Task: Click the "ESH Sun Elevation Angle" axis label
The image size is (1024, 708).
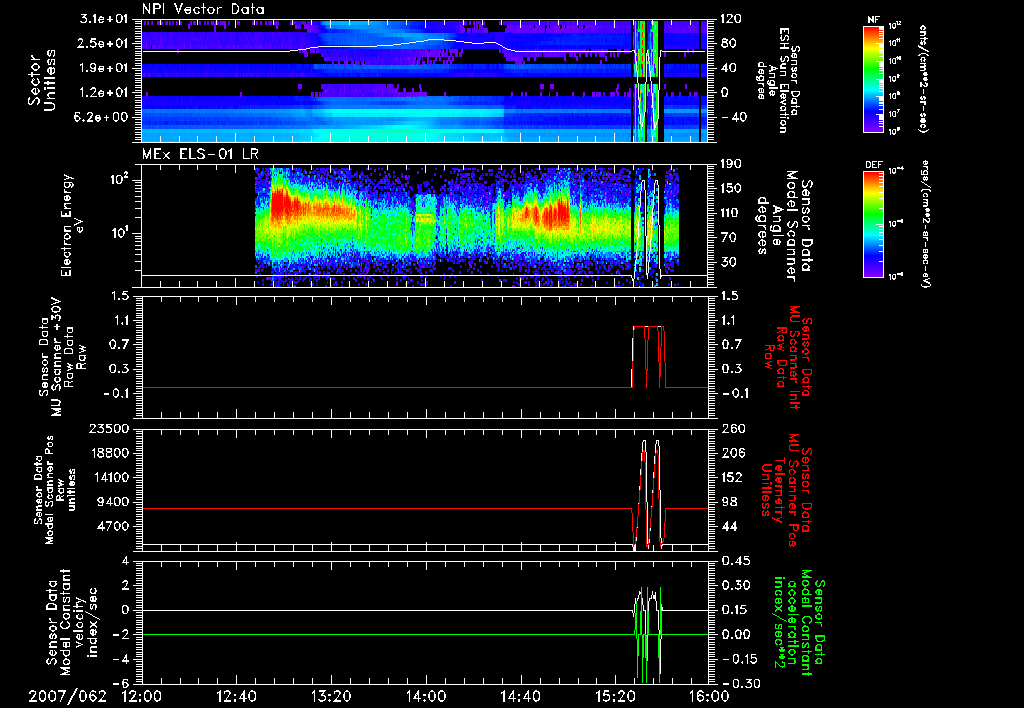Action: tap(776, 80)
